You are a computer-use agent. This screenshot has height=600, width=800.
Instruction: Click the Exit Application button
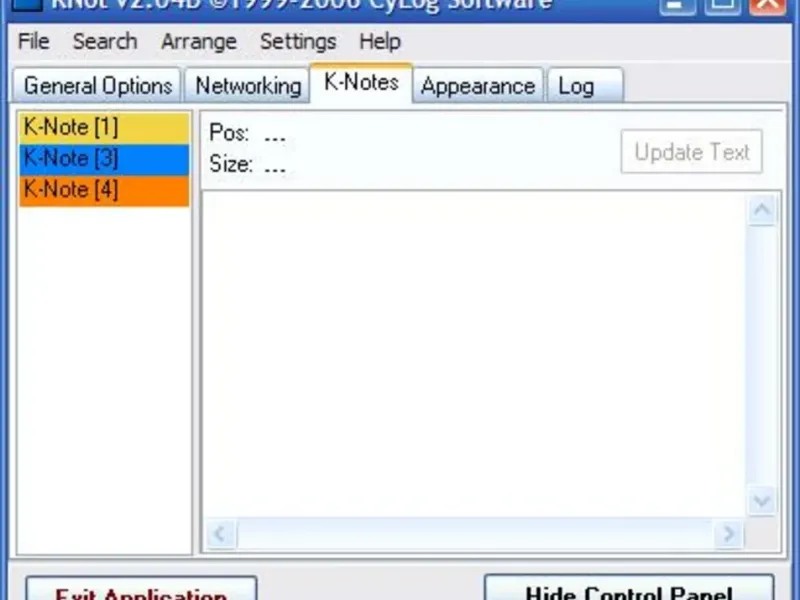141,589
